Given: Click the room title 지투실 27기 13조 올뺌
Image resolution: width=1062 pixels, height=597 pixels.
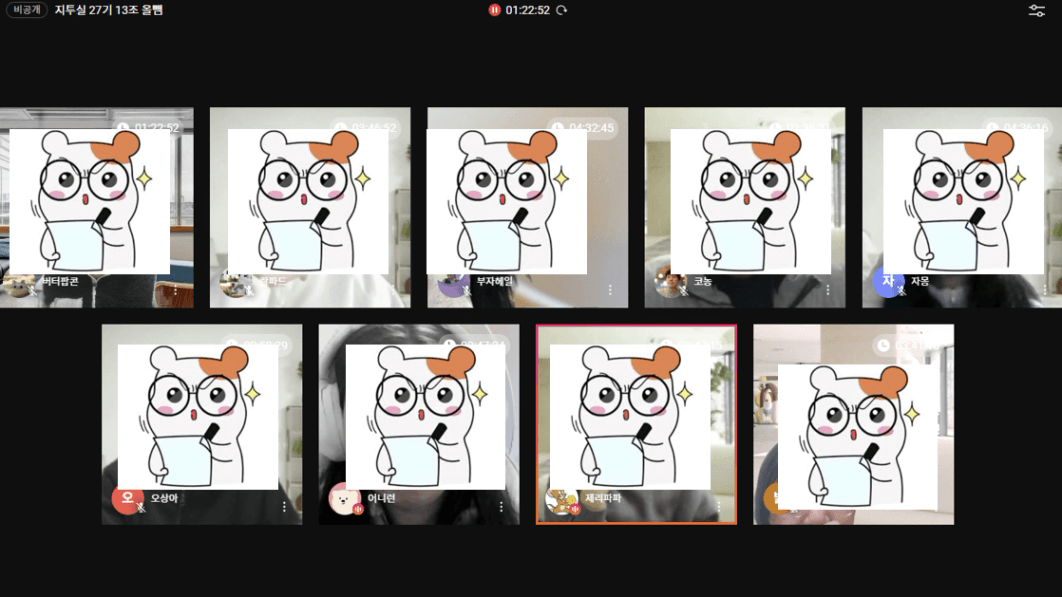Looking at the screenshot, I should pyautogui.click(x=109, y=10).
